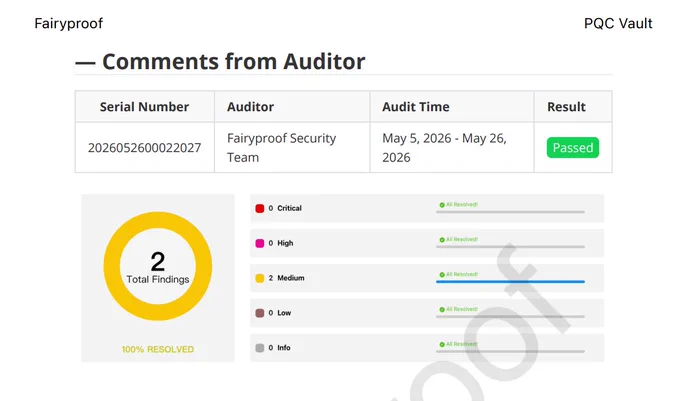Click the '0 Low' label
680x401 pixels.
(280, 313)
